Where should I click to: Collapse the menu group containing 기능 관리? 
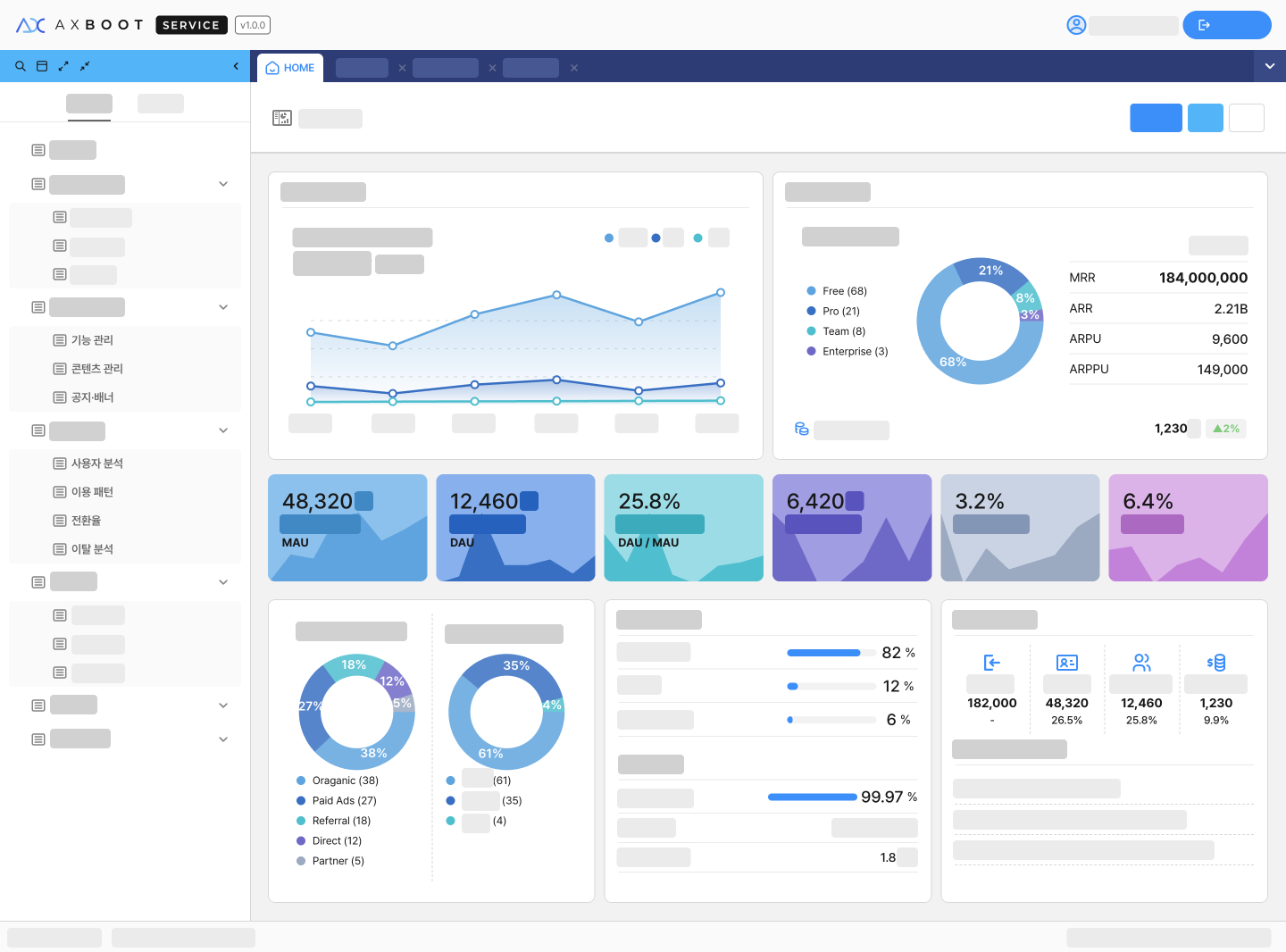(x=223, y=307)
